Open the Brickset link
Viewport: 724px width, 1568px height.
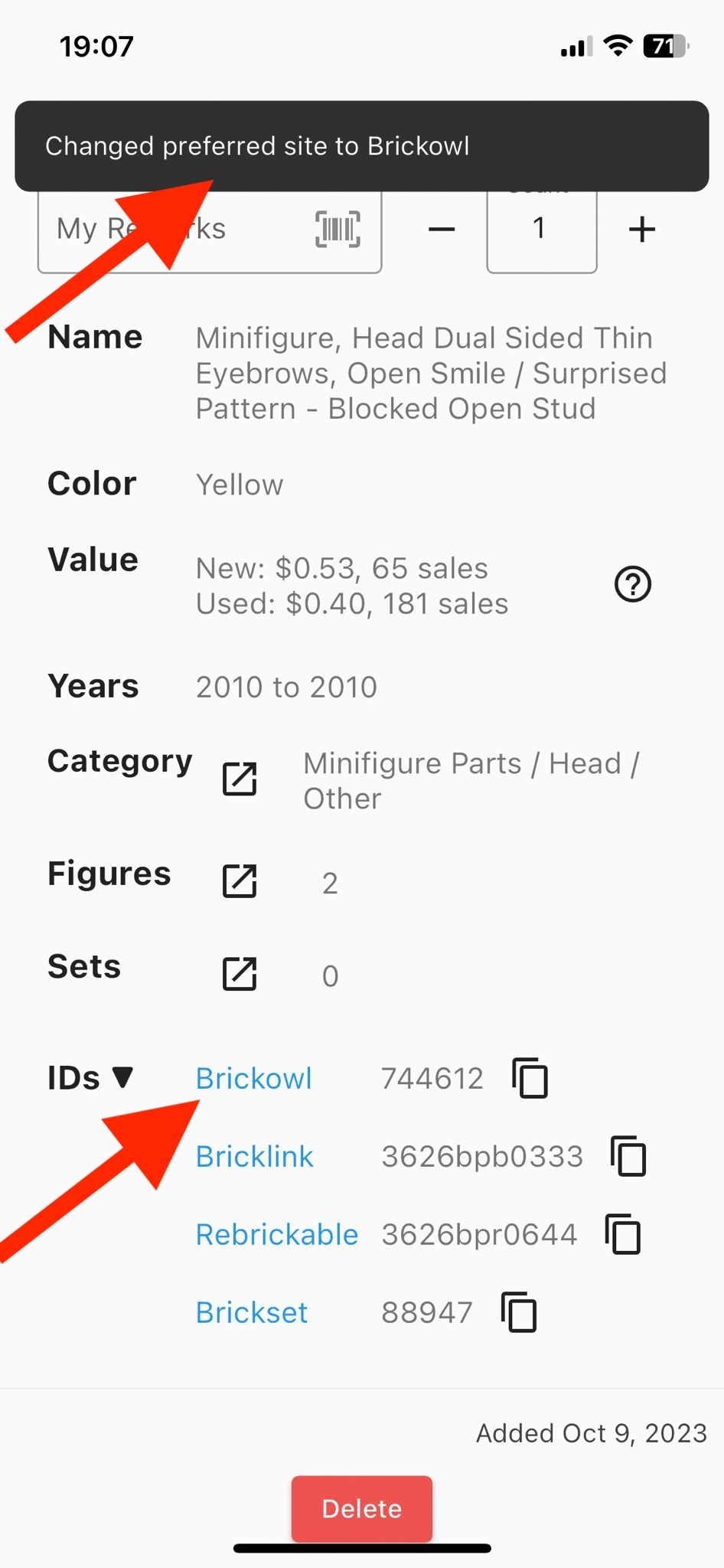tap(251, 1312)
